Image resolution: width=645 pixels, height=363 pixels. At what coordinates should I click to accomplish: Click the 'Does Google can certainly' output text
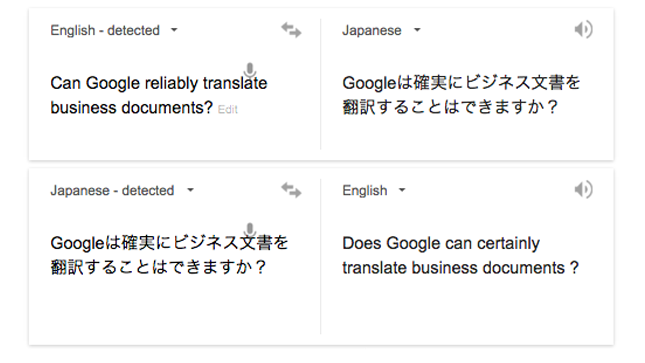point(441,243)
